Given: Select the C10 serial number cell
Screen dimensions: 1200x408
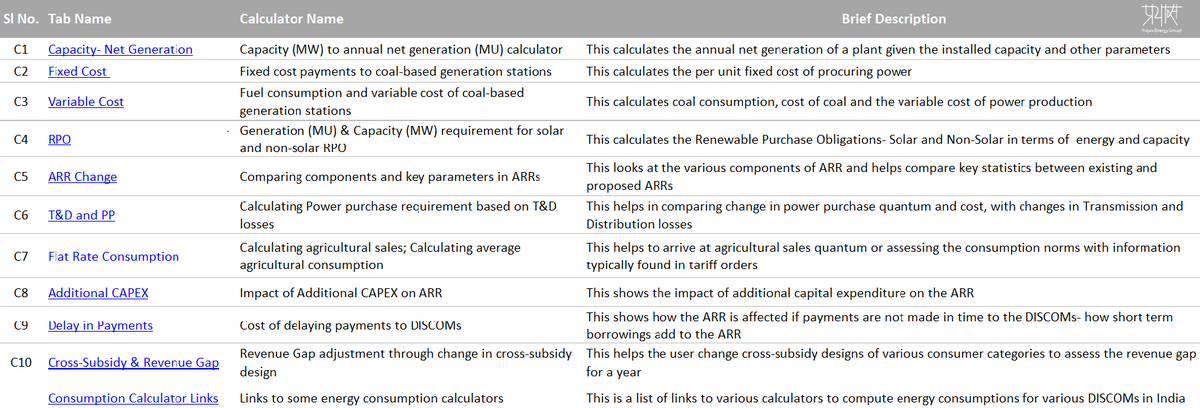Looking at the screenshot, I should 21,363.
